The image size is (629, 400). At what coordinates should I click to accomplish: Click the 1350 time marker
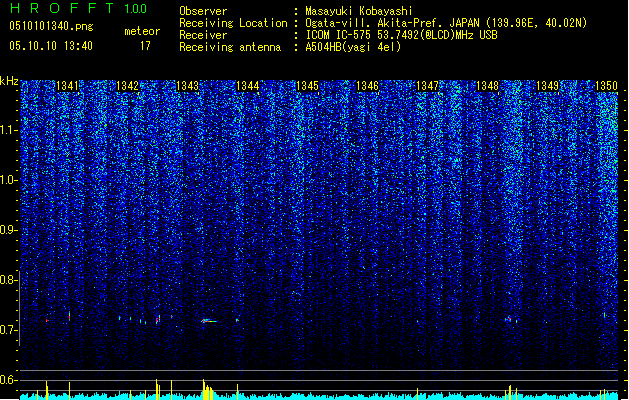coord(606,86)
